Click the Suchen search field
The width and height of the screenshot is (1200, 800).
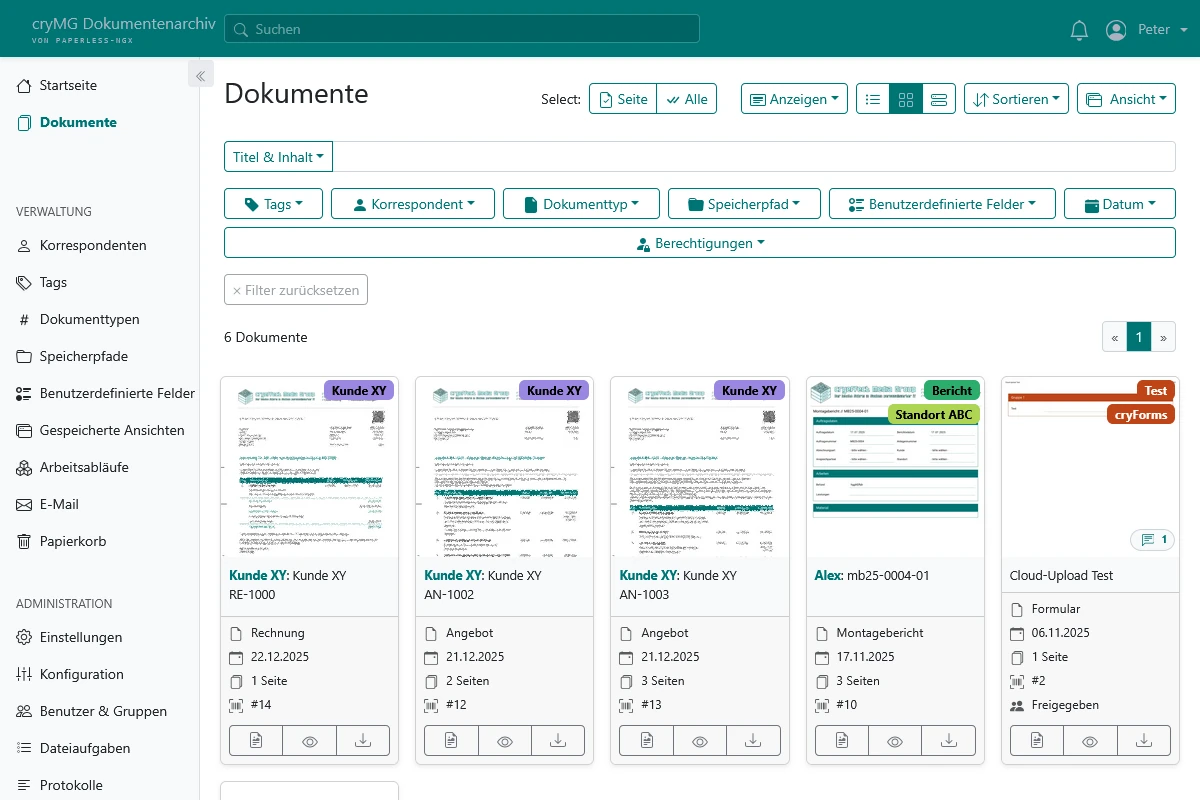(462, 29)
